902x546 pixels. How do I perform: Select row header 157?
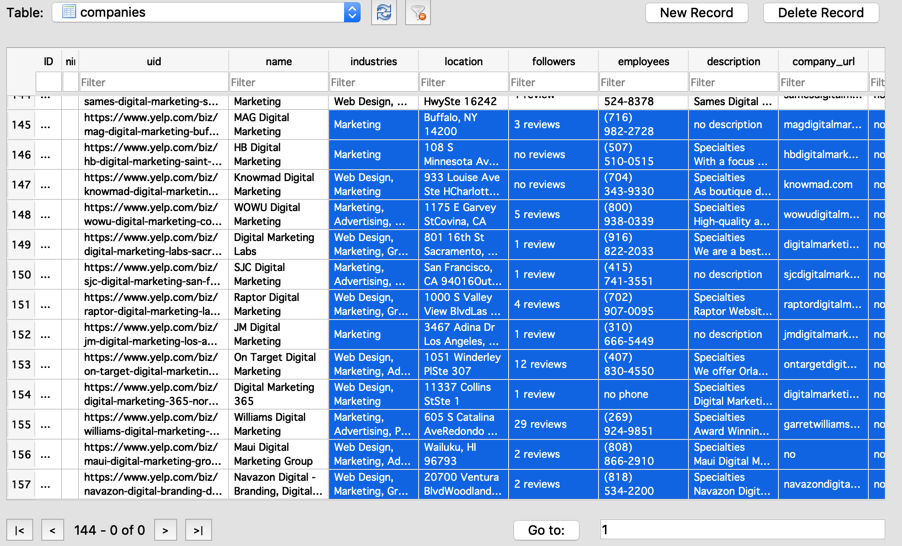21,484
